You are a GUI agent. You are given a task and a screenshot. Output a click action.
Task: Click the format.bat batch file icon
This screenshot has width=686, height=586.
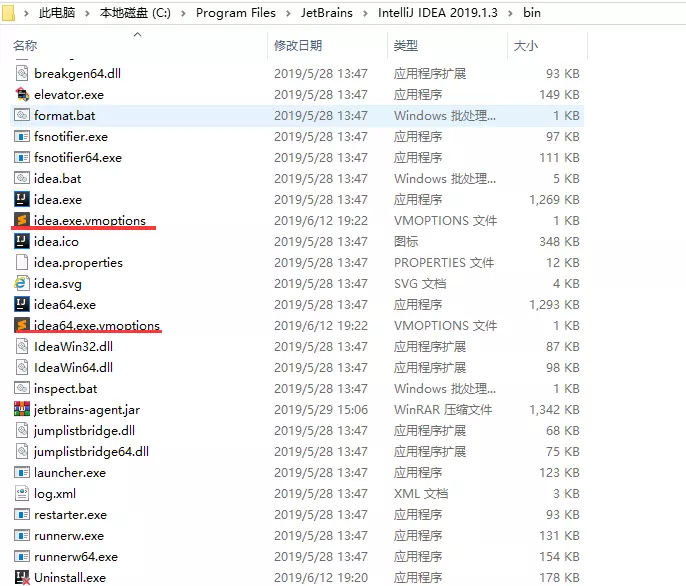(22, 115)
